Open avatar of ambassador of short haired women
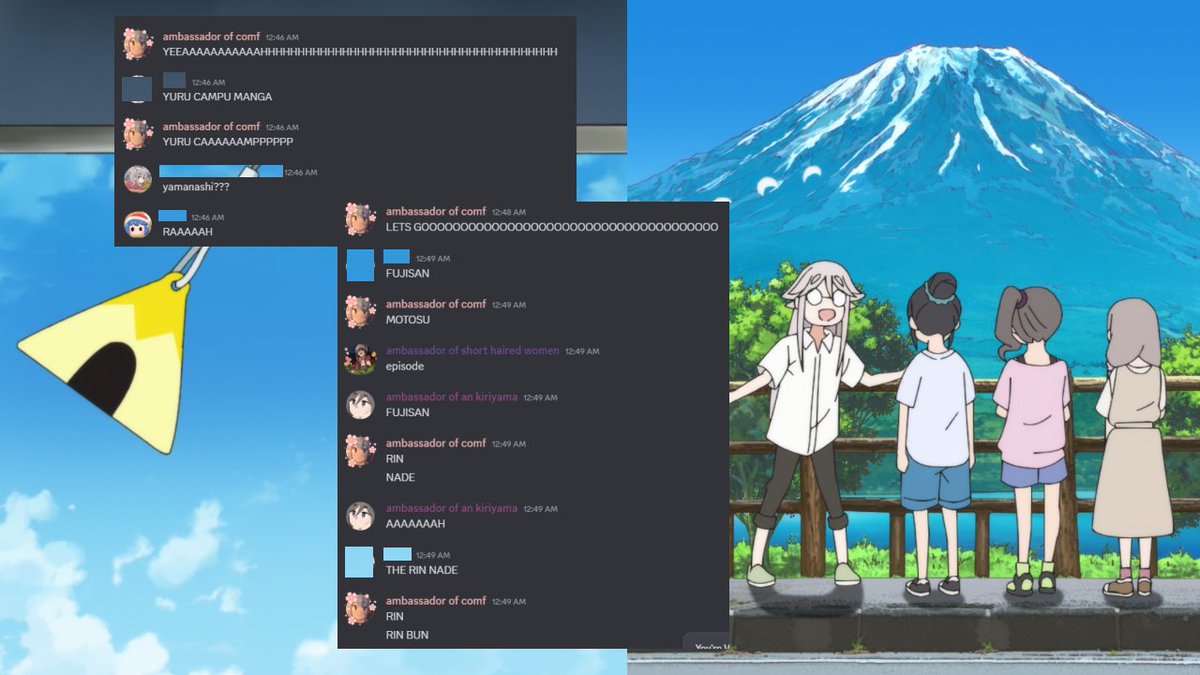The image size is (1200, 675). (x=360, y=358)
